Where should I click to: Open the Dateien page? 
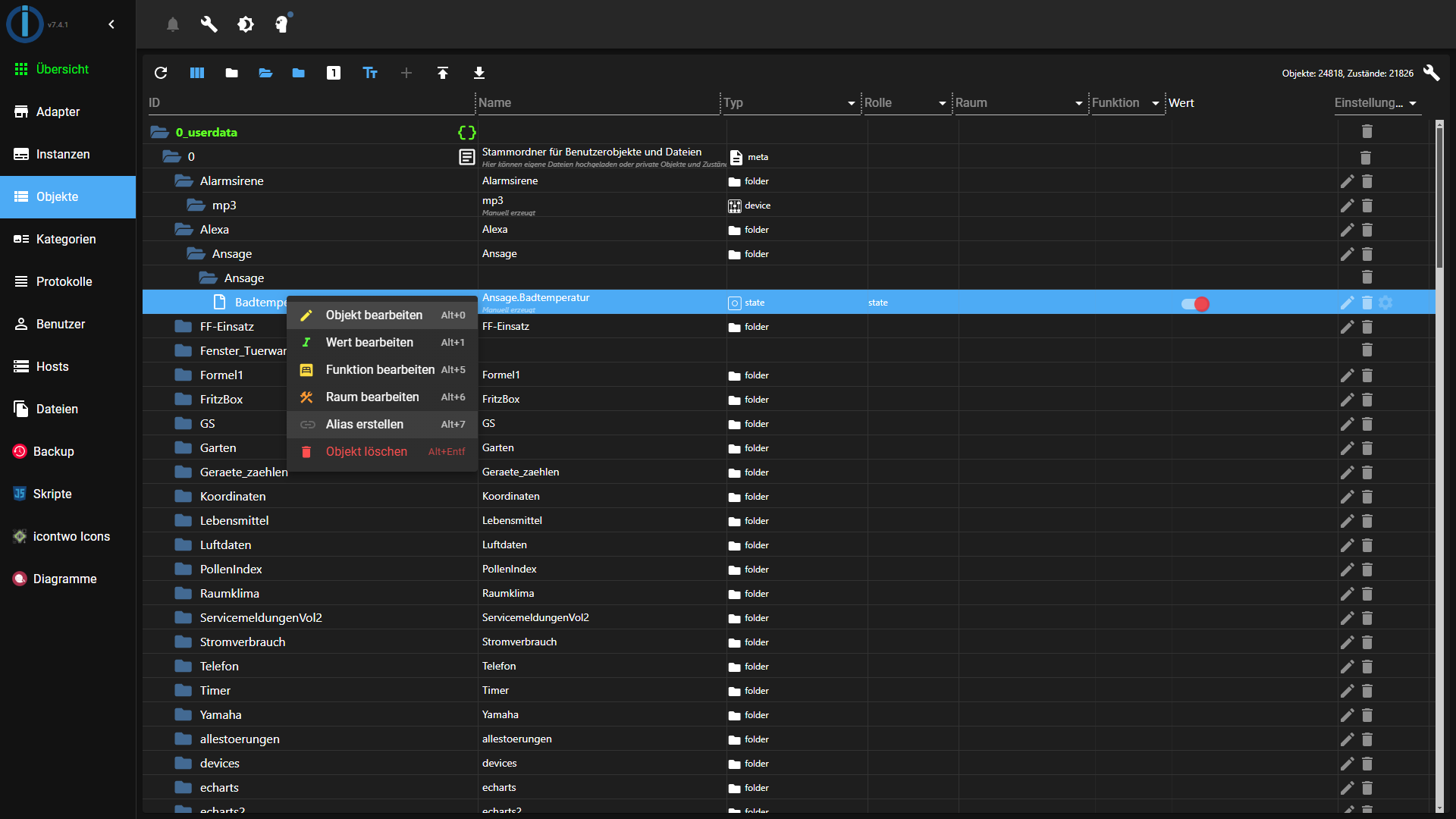click(67, 409)
